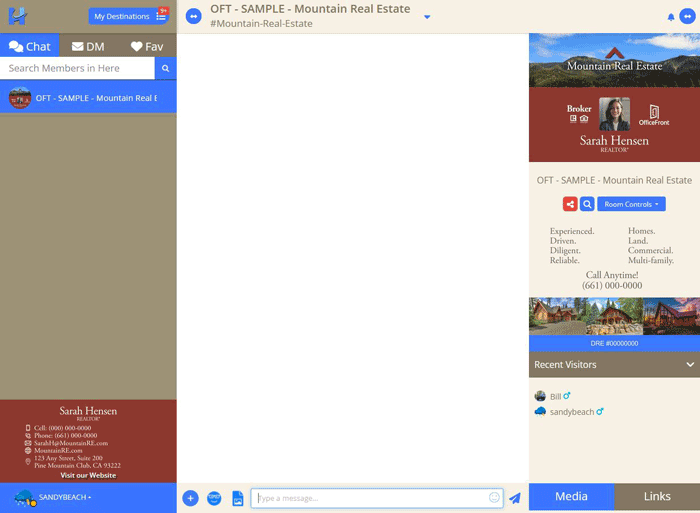
Task: Click the Visit our Website link
Action: click(x=88, y=475)
